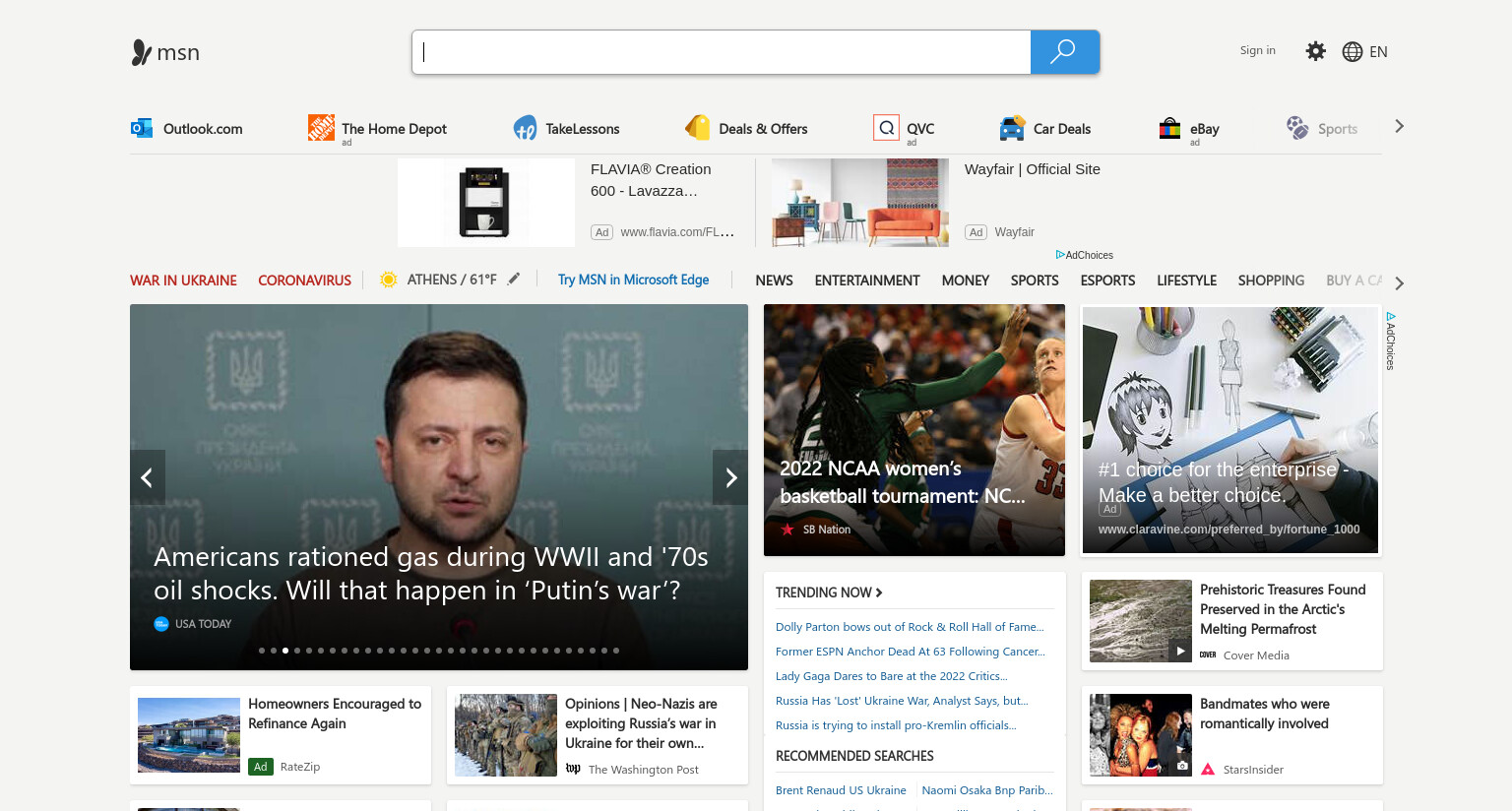Open Prehistoric Treasures Arctic Permafrost story
1512x811 pixels.
(x=1232, y=621)
